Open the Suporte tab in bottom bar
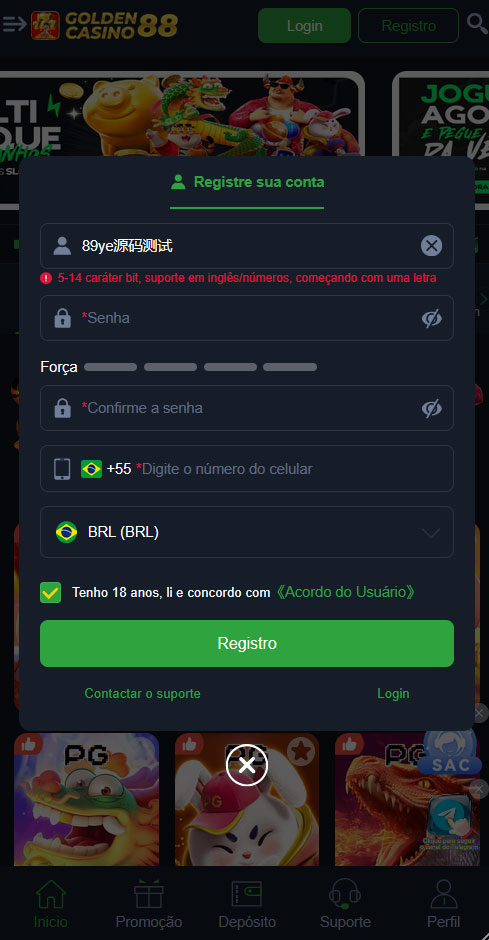Viewport: 489px width, 940px height. point(345,904)
